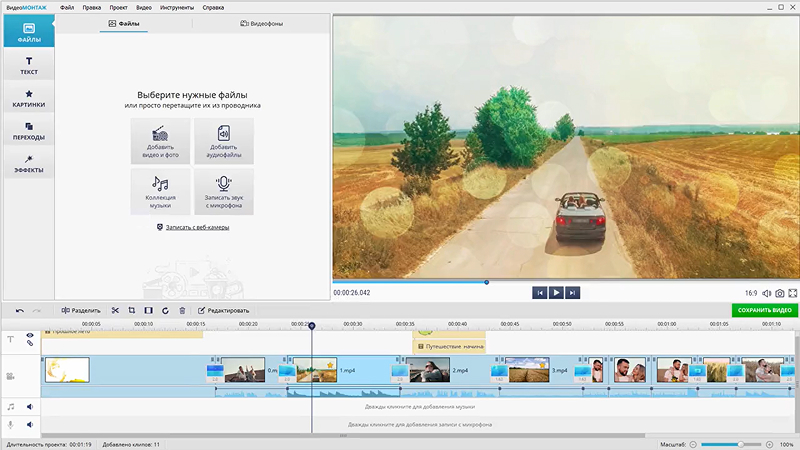Redo the last undone action
Viewport: 800px width, 450px height.
click(x=37, y=310)
